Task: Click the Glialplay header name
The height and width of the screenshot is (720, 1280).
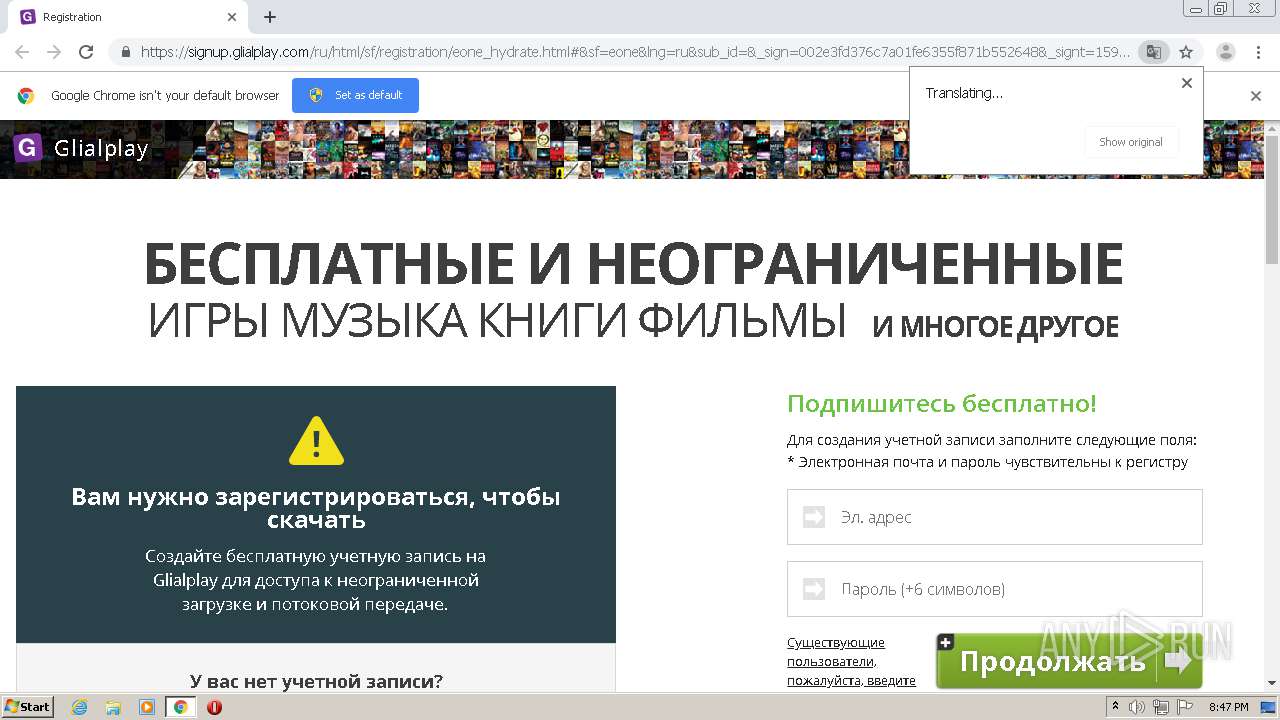Action: pos(101,149)
